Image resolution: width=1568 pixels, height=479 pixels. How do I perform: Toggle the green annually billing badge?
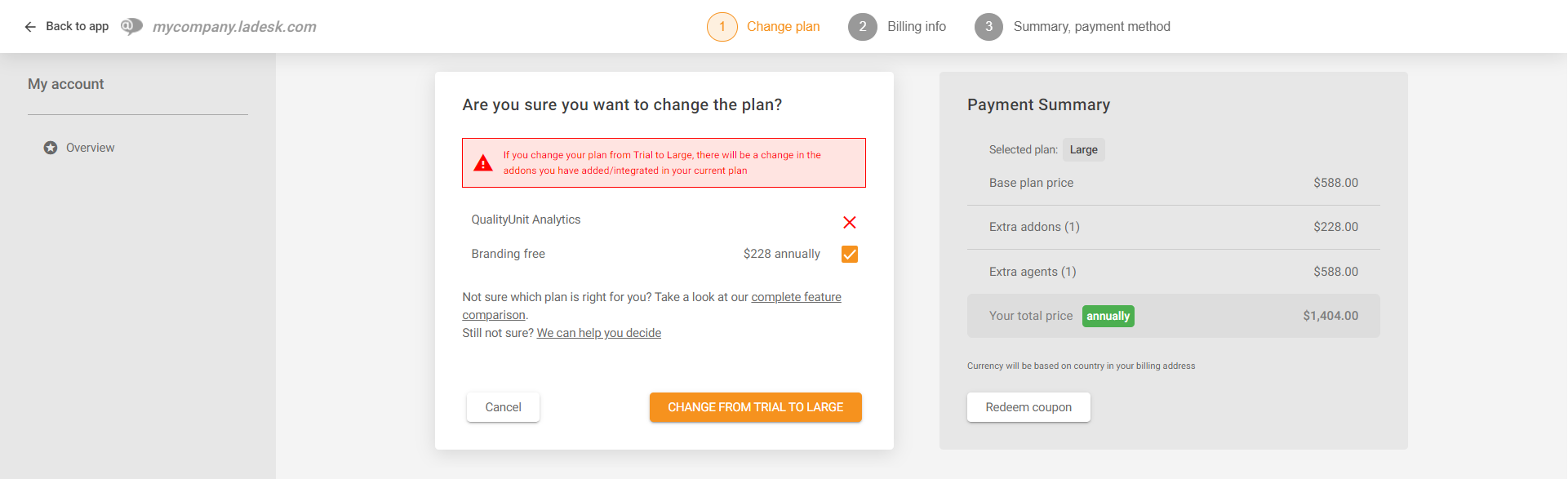tap(1108, 316)
